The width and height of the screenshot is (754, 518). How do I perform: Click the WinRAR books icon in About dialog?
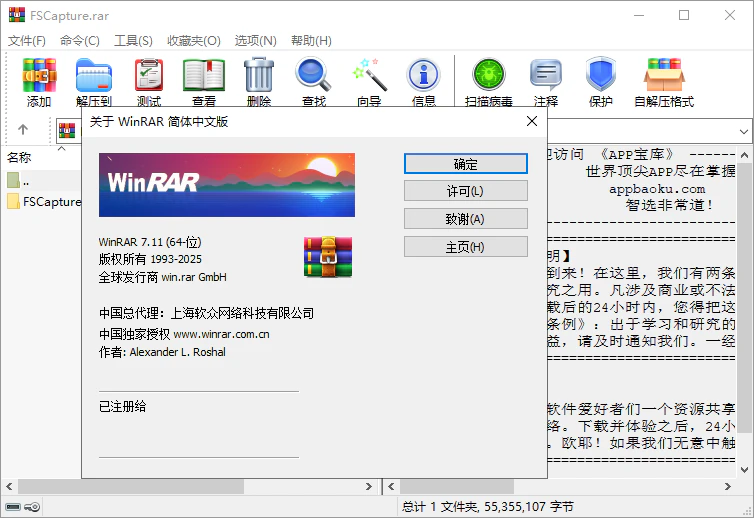tap(328, 257)
